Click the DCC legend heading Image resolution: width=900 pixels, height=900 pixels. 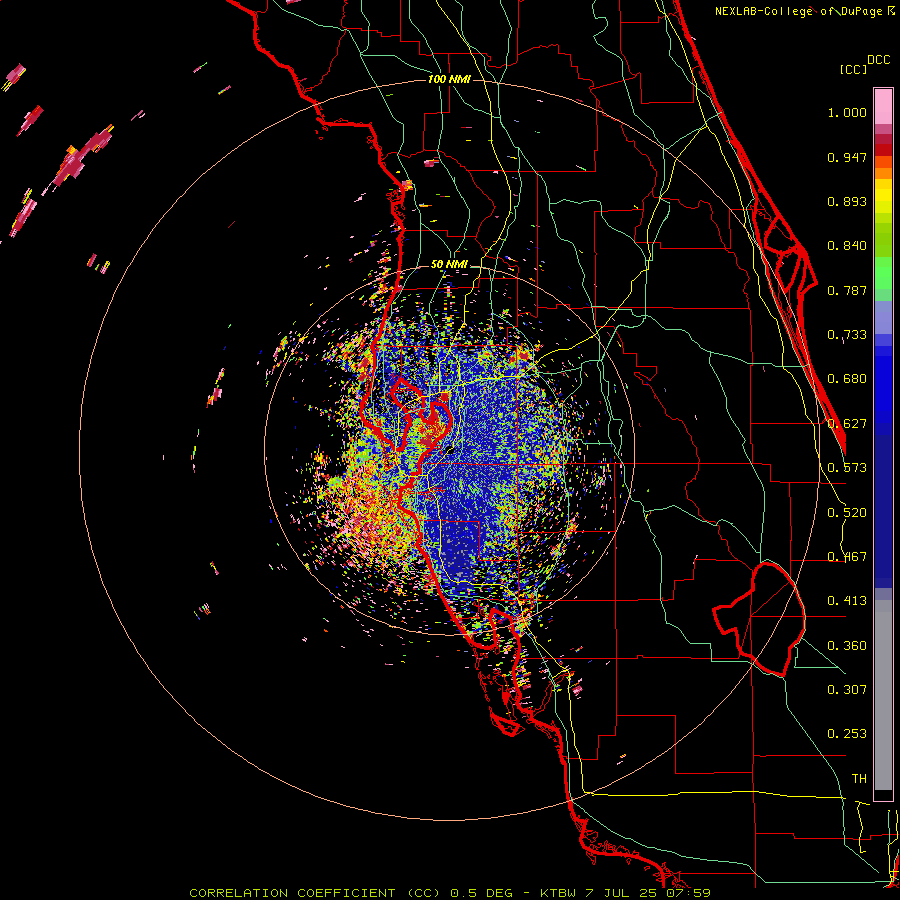click(x=878, y=60)
